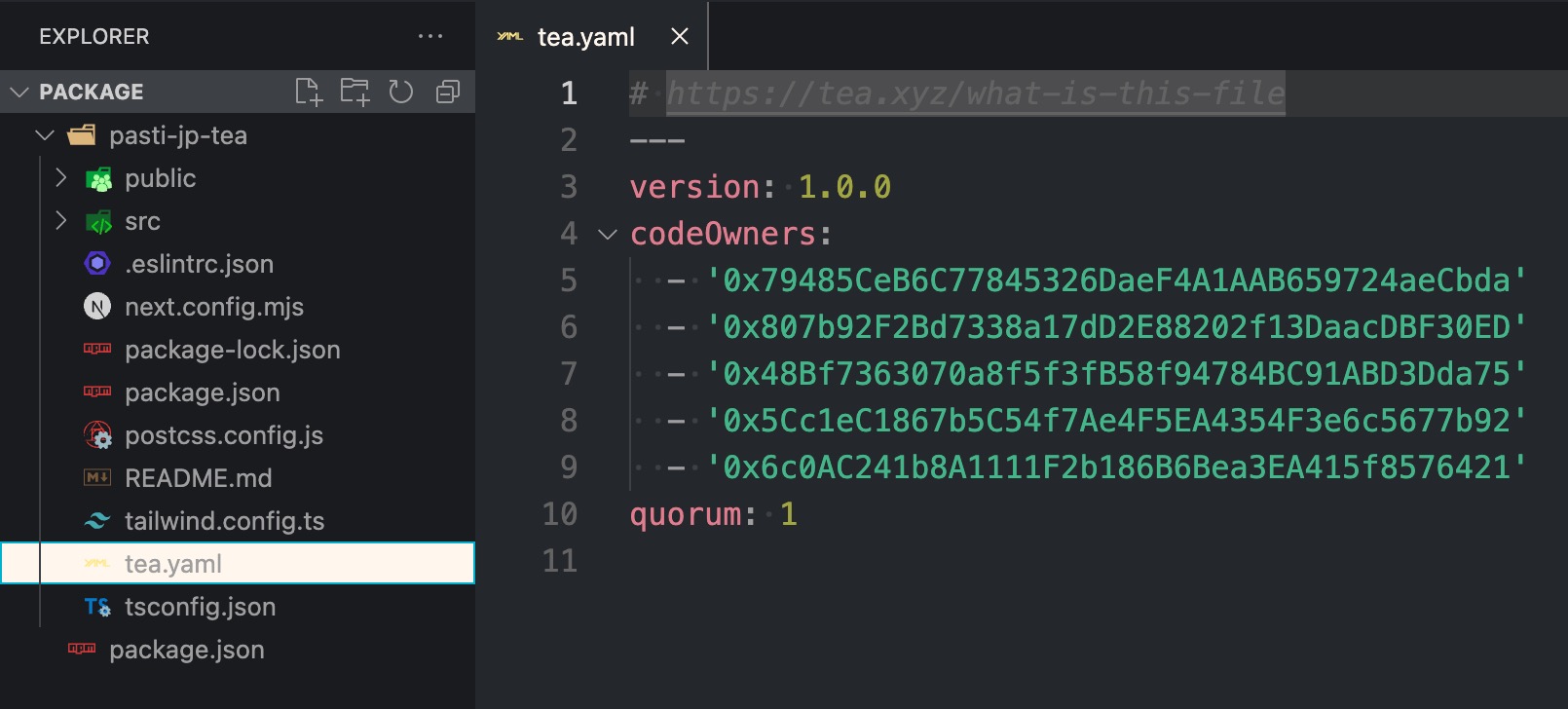The width and height of the screenshot is (1568, 709).
Task: Click address starting 0x807b92F2Bd
Action: [1116, 327]
